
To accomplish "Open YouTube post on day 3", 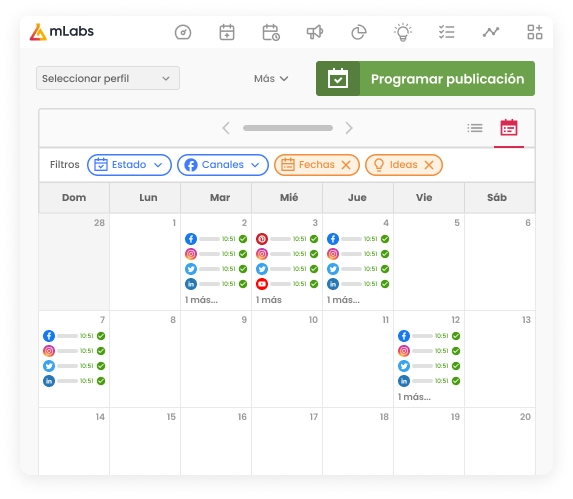I will pos(287,284).
